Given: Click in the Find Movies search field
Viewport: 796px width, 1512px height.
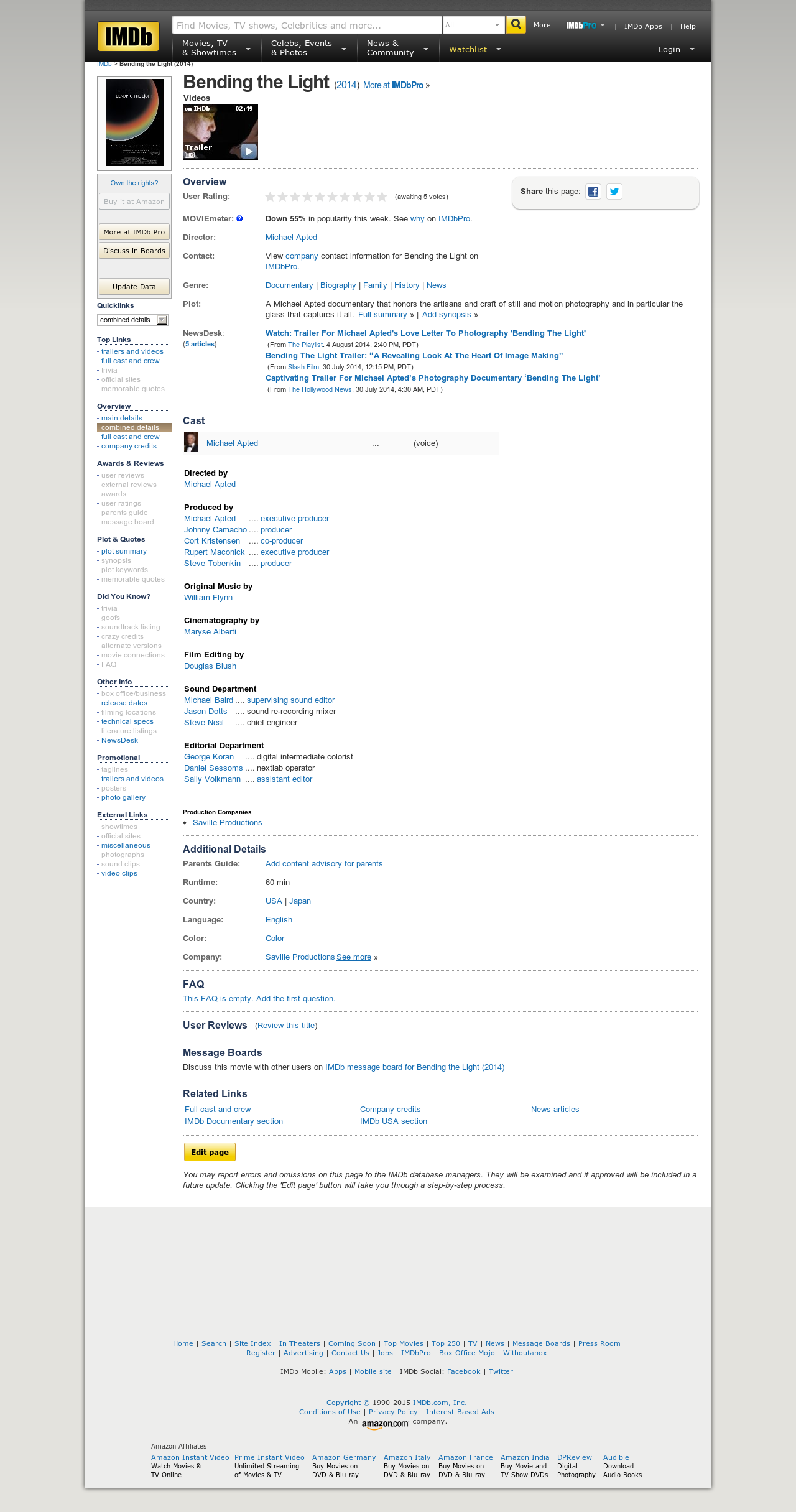Looking at the screenshot, I should pos(307,25).
